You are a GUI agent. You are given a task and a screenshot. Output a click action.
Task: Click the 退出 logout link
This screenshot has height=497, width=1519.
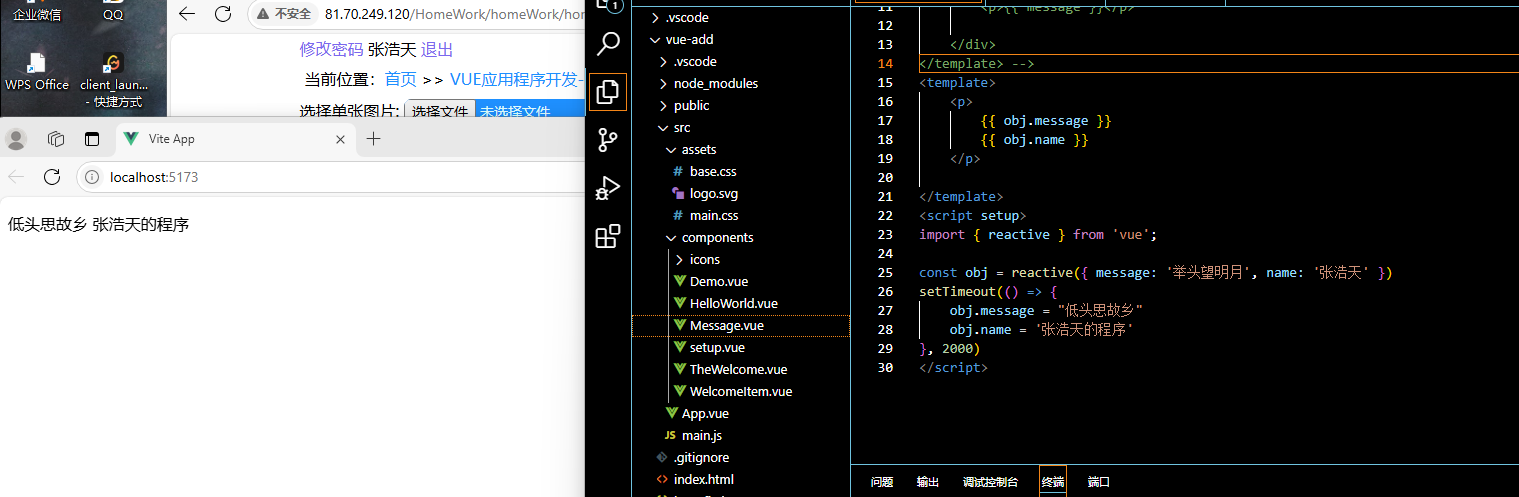point(437,50)
